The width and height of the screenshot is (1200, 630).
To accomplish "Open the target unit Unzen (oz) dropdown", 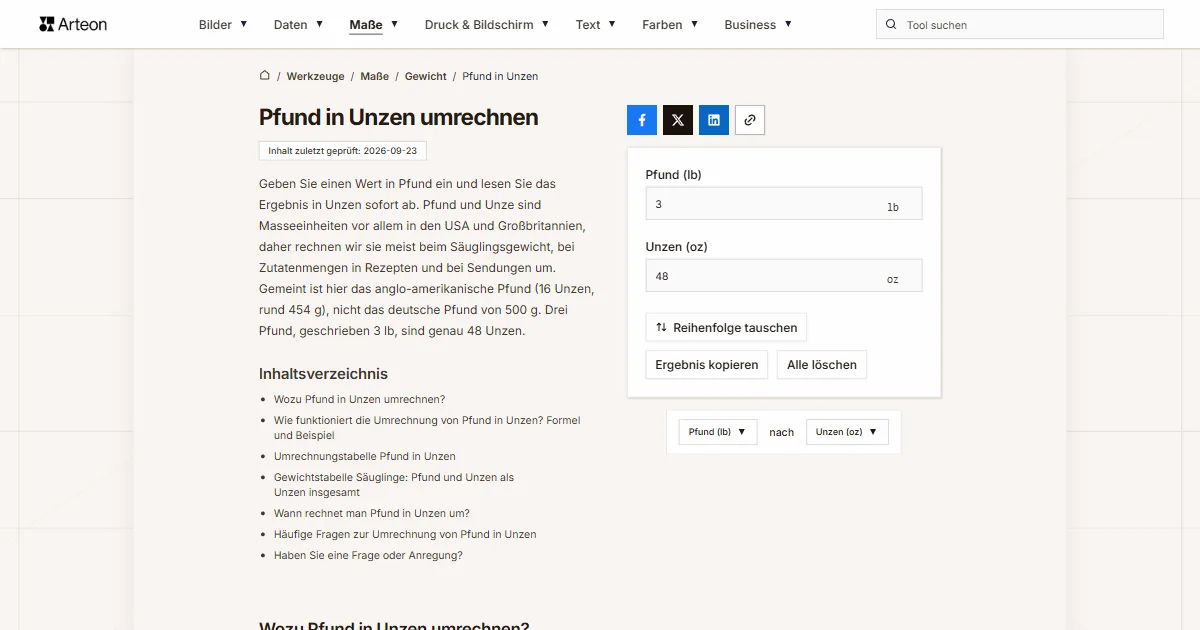I will pyautogui.click(x=847, y=432).
